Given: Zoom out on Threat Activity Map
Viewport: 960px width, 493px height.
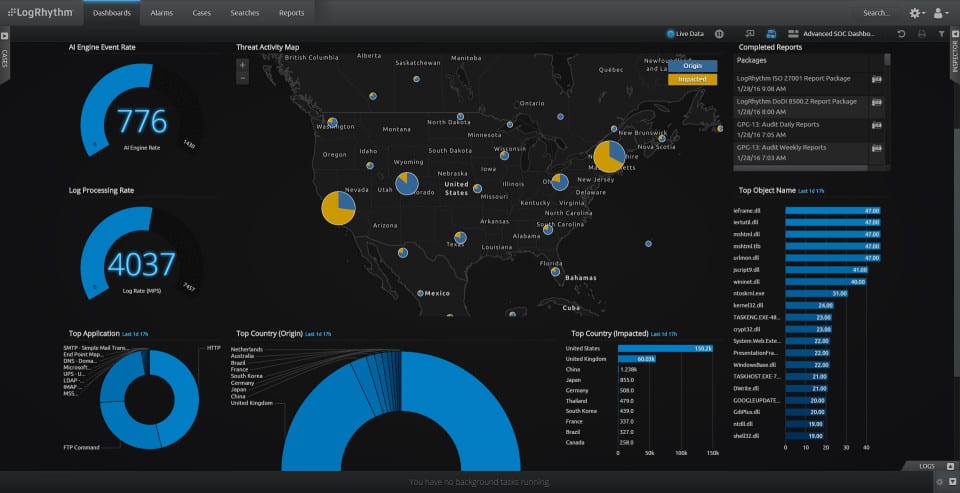Looking at the screenshot, I should coord(243,78).
